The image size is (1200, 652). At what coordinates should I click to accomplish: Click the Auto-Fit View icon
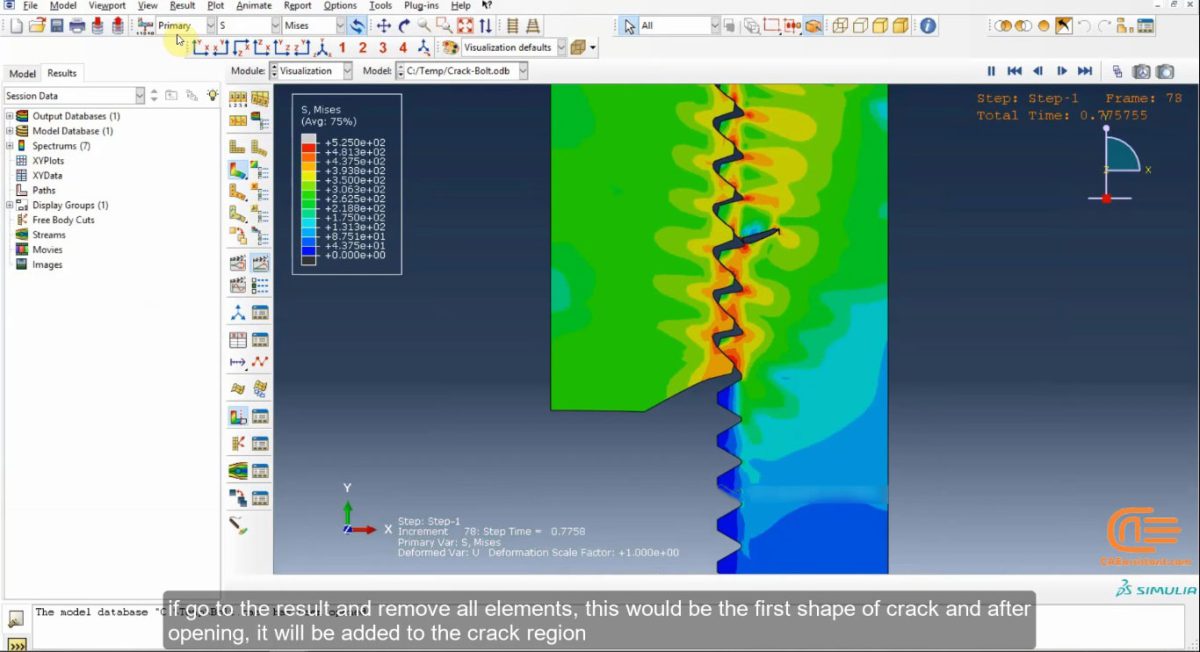point(464,25)
